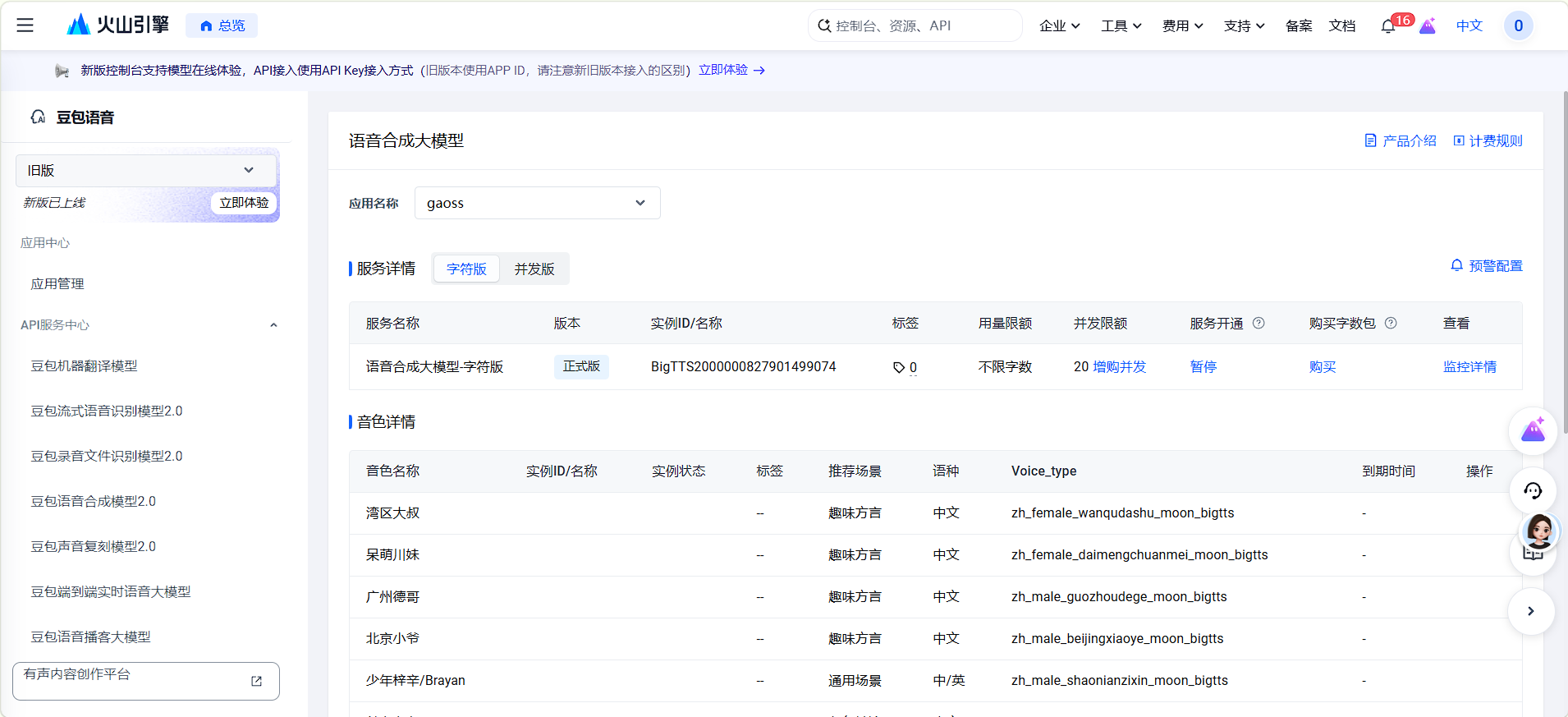Open 豆包录音文件识别模型2.0
The image size is (1568, 717).
click(107, 456)
